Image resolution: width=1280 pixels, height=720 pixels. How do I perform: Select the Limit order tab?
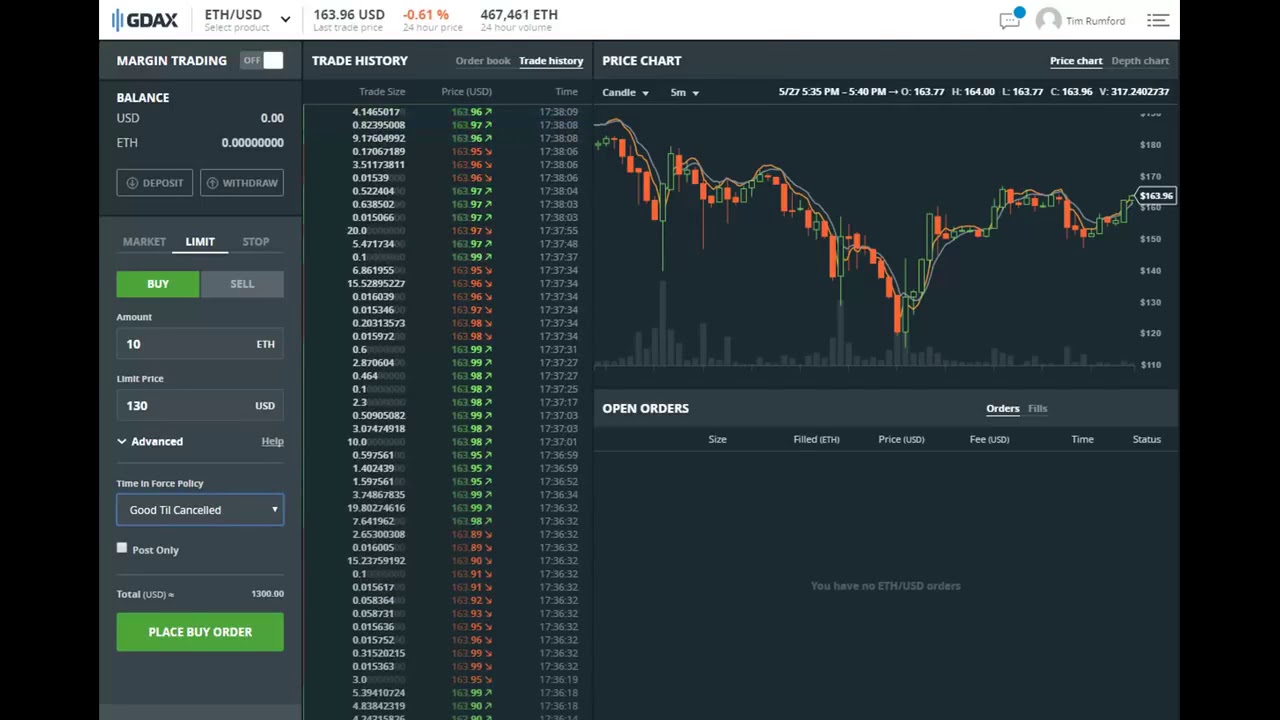(200, 241)
